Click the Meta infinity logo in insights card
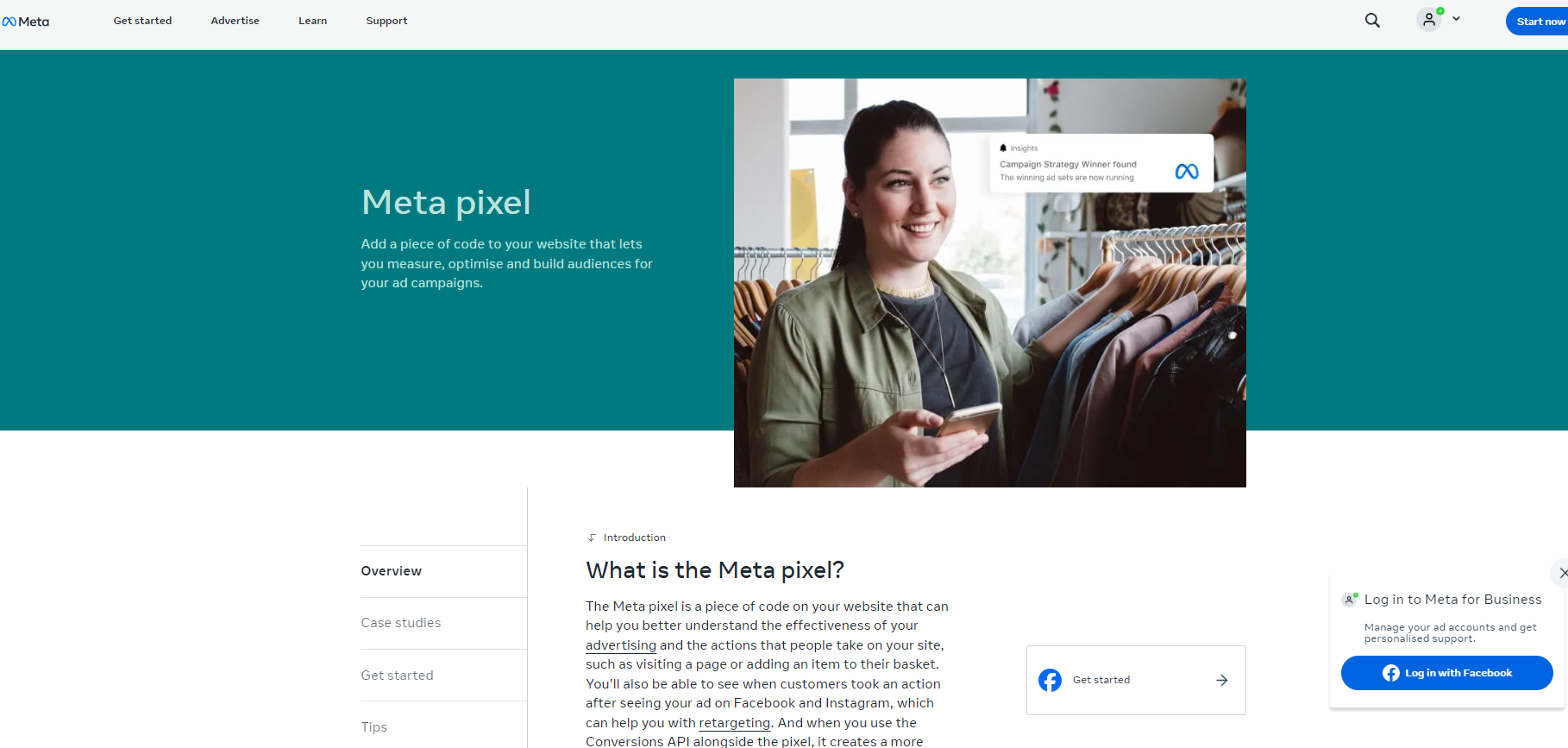The height and width of the screenshot is (748, 1568). (1187, 172)
